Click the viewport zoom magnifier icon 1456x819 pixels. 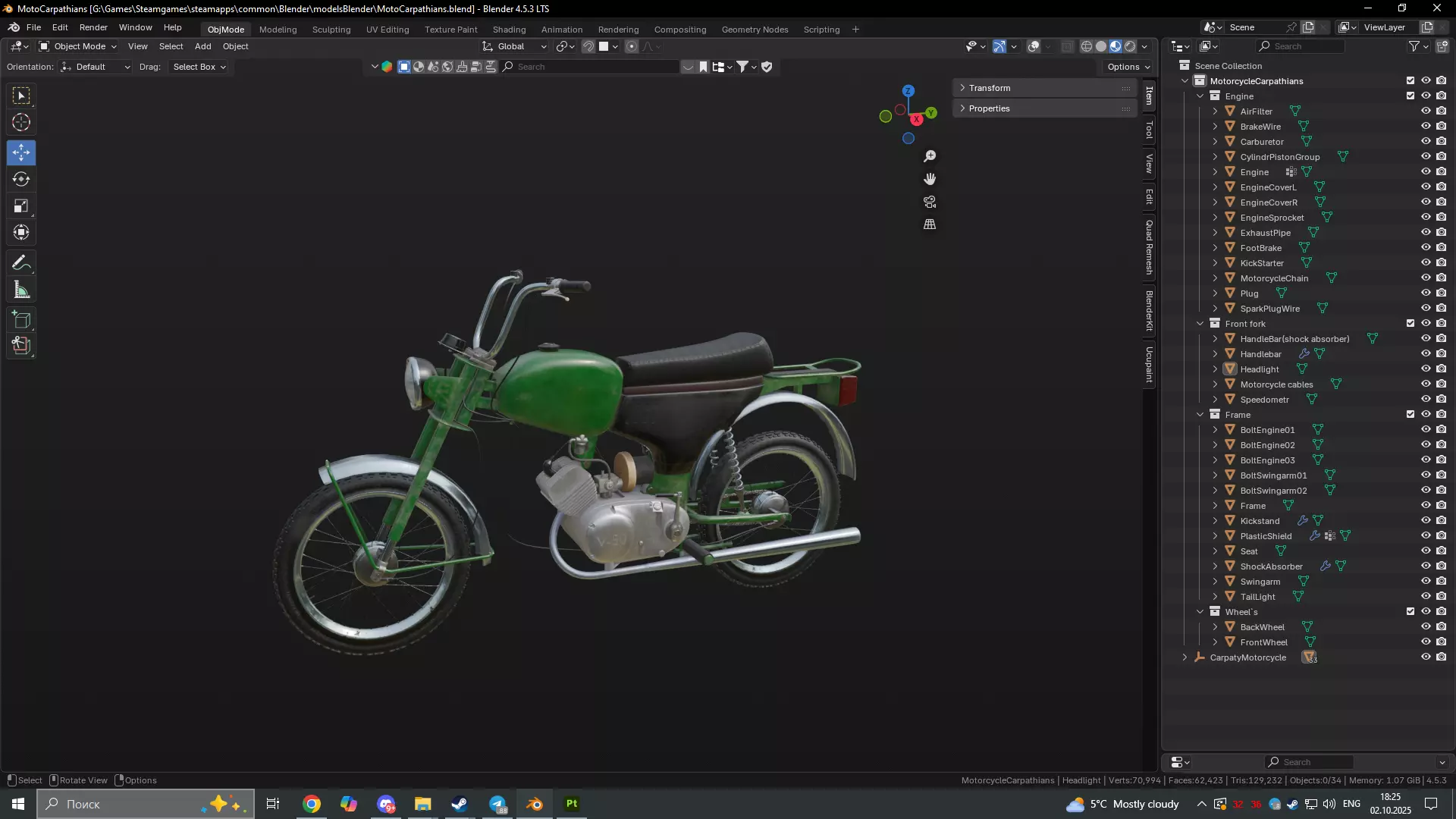(930, 156)
